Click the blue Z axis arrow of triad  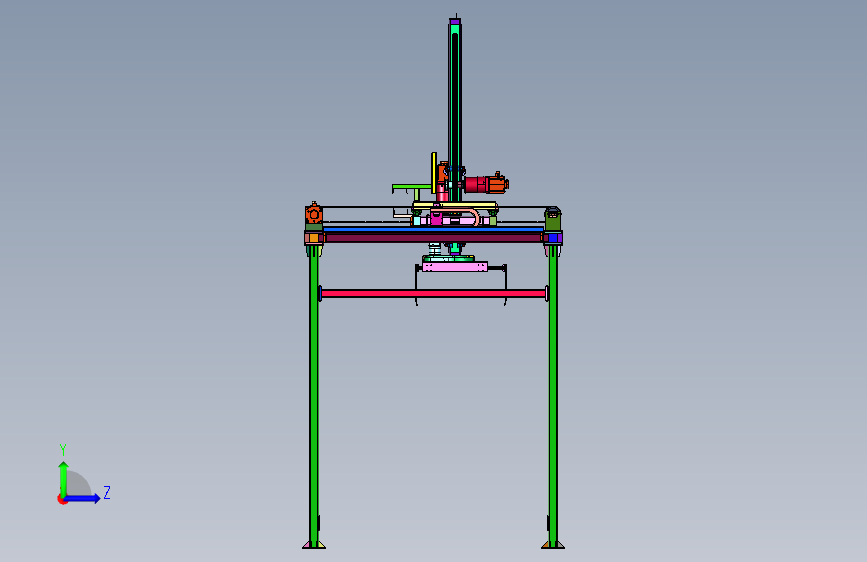(x=82, y=498)
